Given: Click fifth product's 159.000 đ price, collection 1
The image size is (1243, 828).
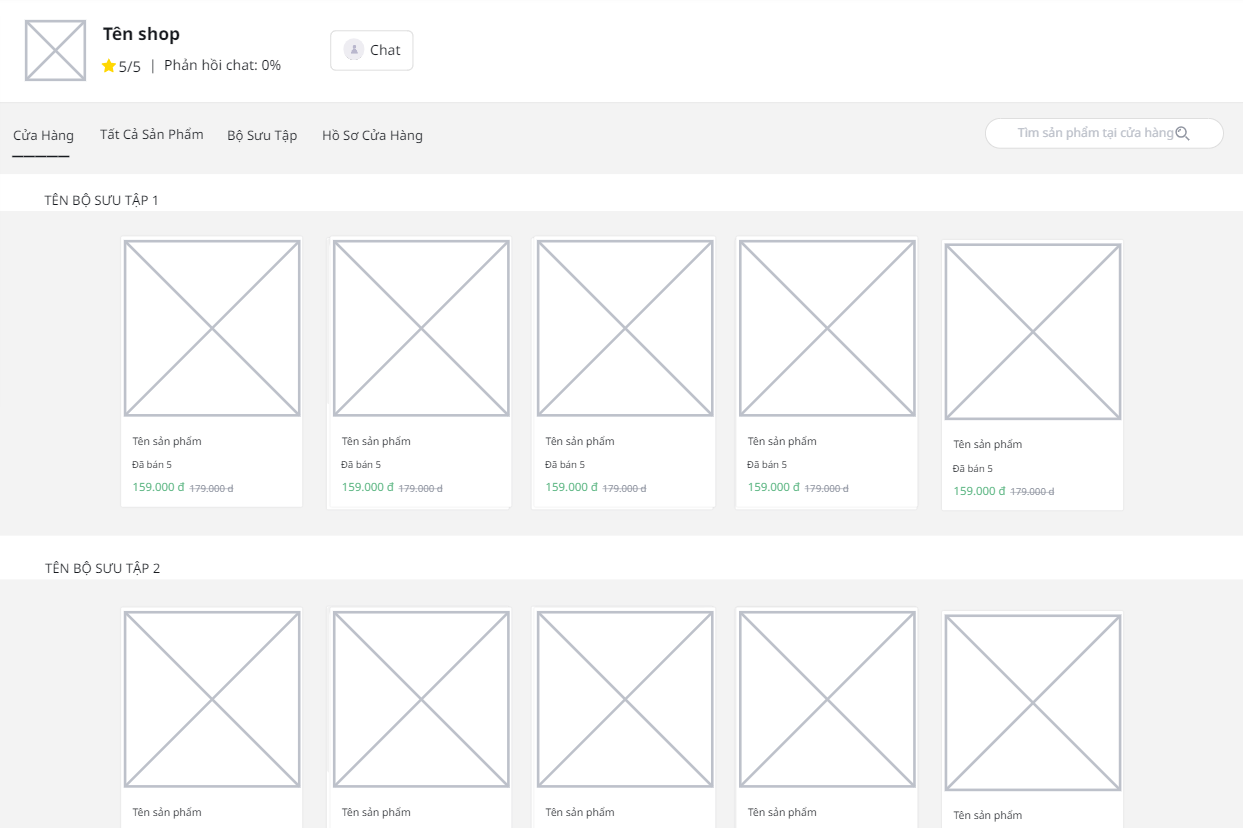Looking at the screenshot, I should pos(979,491).
